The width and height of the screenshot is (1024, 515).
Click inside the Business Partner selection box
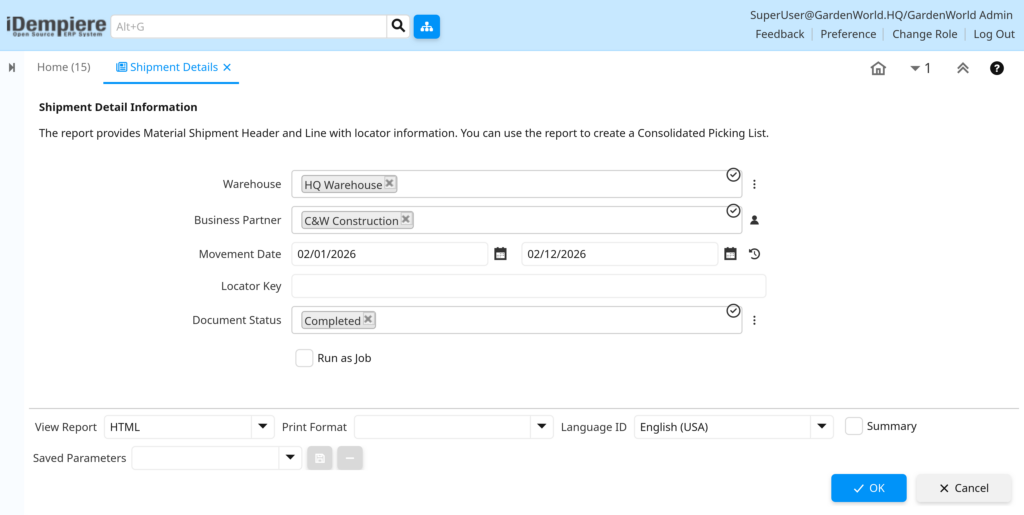(517, 220)
